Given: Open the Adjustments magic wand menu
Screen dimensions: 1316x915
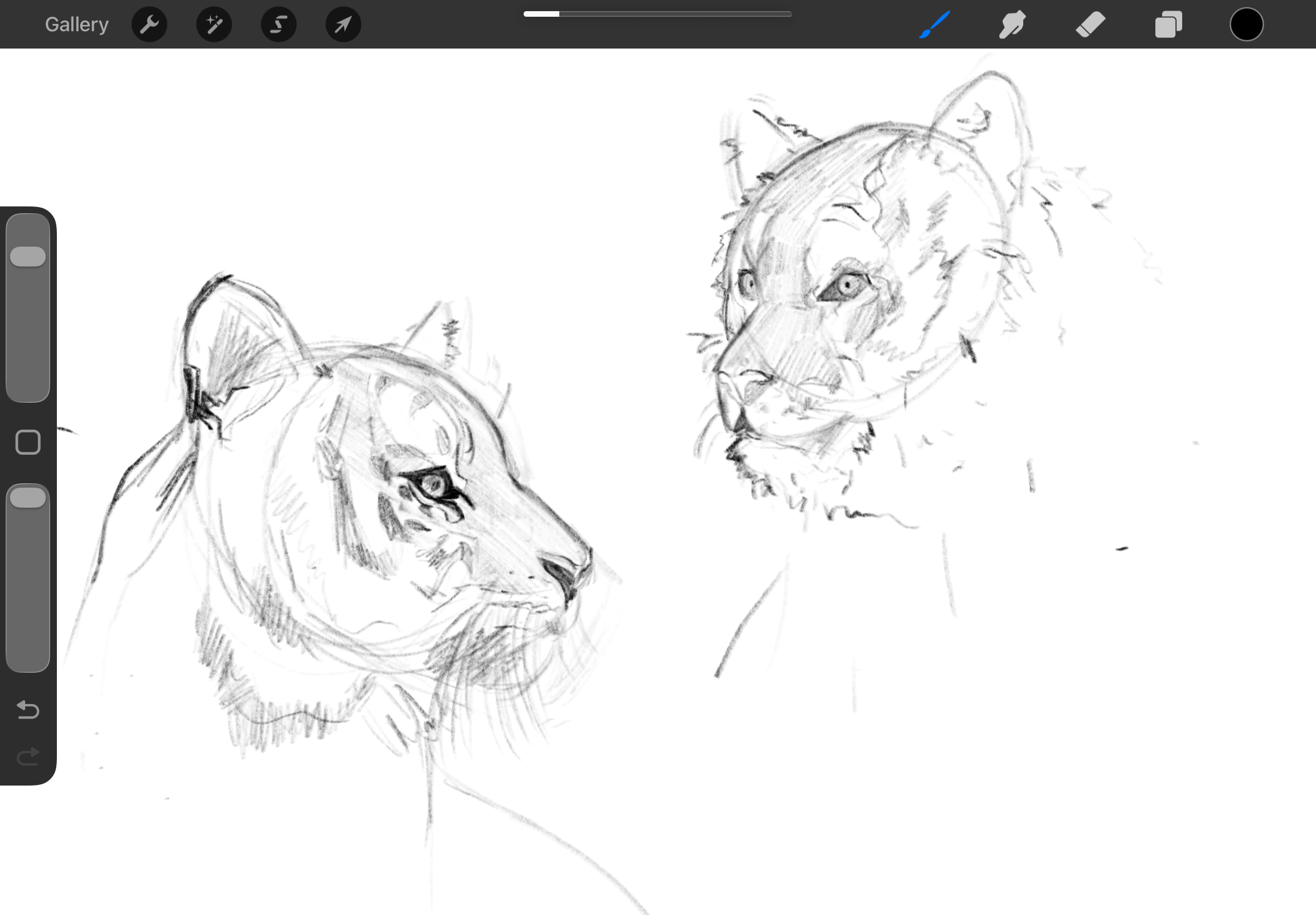Looking at the screenshot, I should [x=214, y=25].
